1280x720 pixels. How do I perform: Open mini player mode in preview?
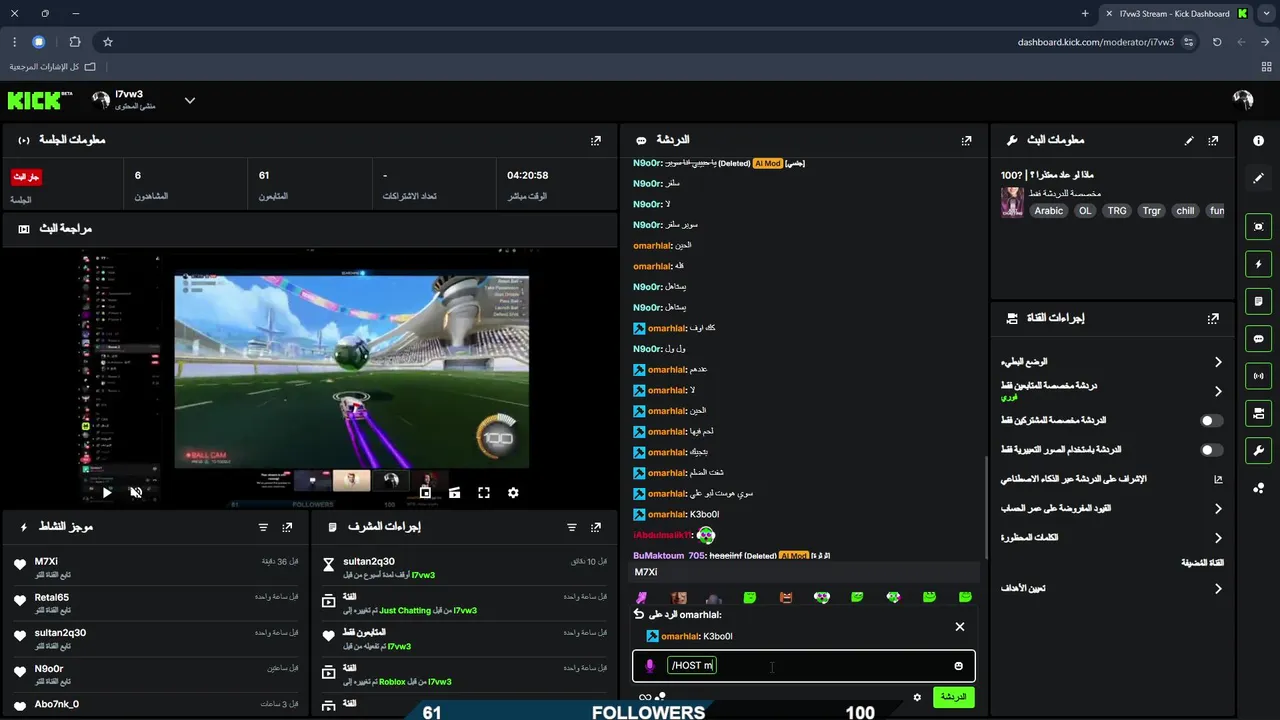tap(425, 492)
